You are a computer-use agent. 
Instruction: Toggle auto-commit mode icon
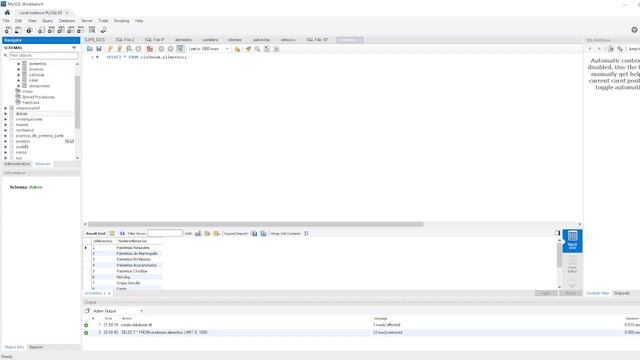(180, 49)
